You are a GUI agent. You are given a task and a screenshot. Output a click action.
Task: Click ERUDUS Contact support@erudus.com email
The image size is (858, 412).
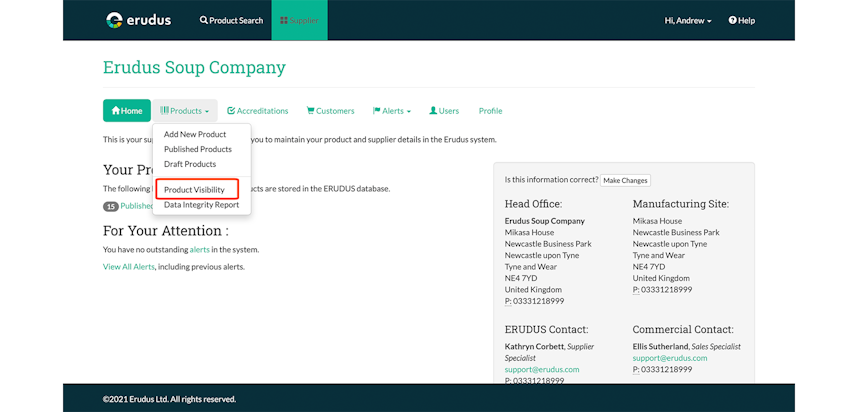tap(542, 369)
